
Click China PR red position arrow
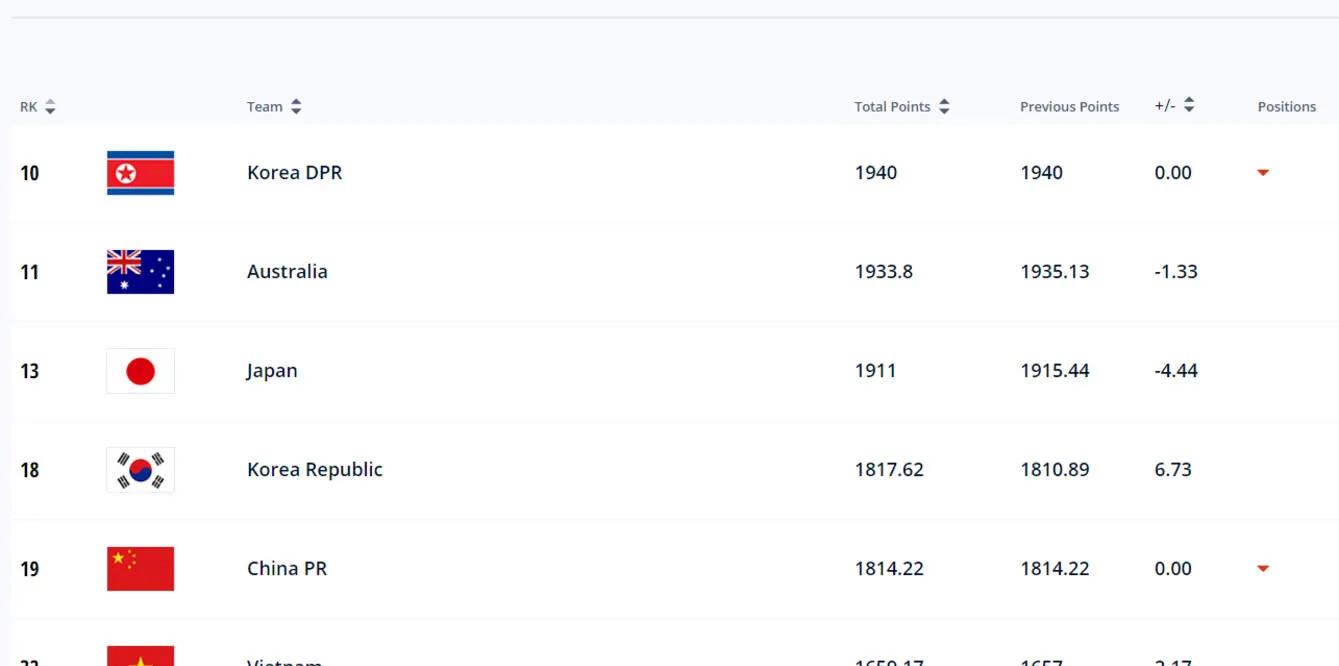coord(1263,569)
